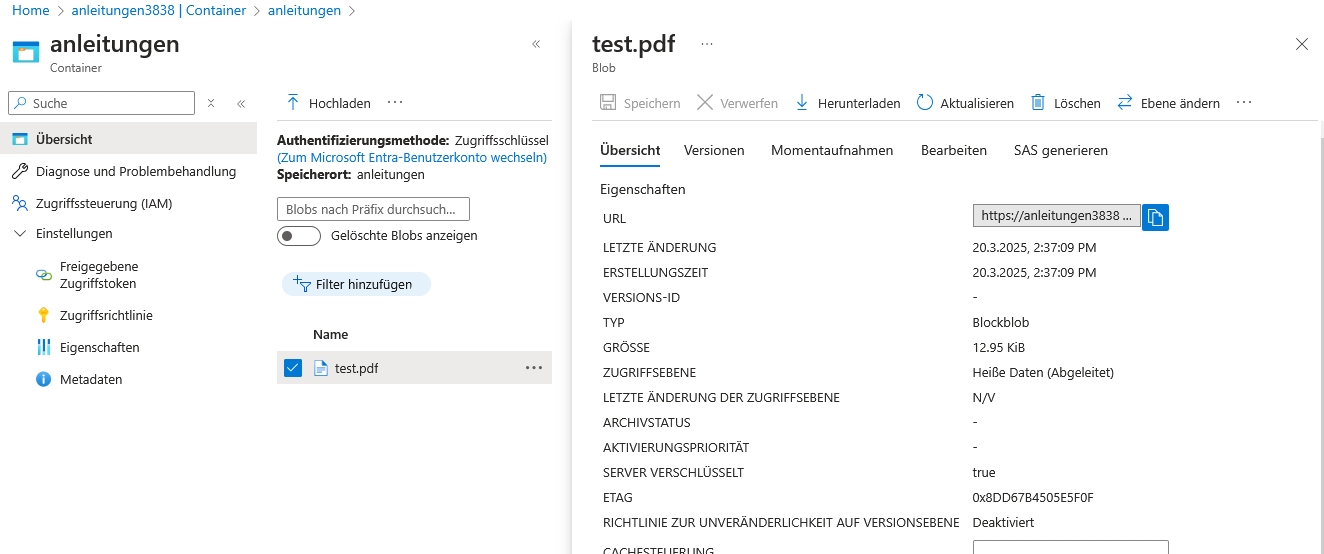Refresh blob with Aktualisieren icon

click(x=924, y=103)
